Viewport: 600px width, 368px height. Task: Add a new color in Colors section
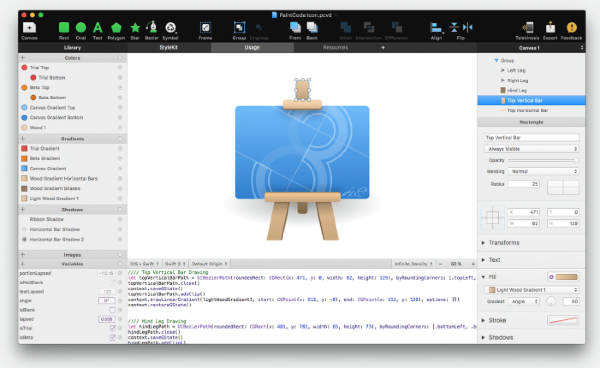click(x=23, y=58)
